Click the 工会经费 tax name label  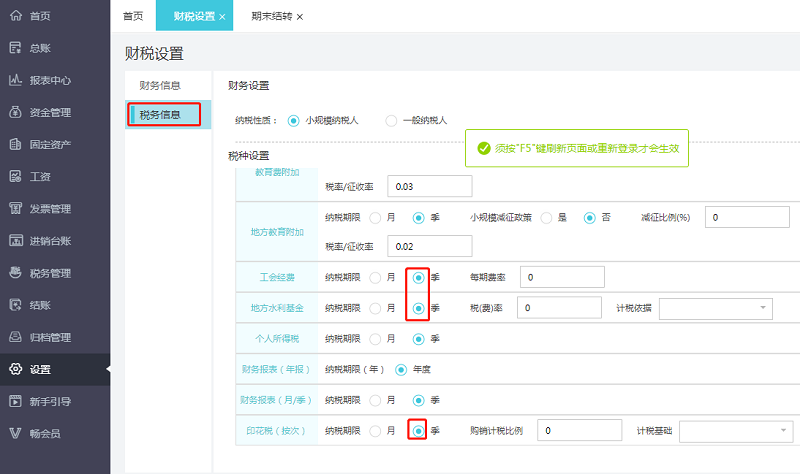click(277, 278)
